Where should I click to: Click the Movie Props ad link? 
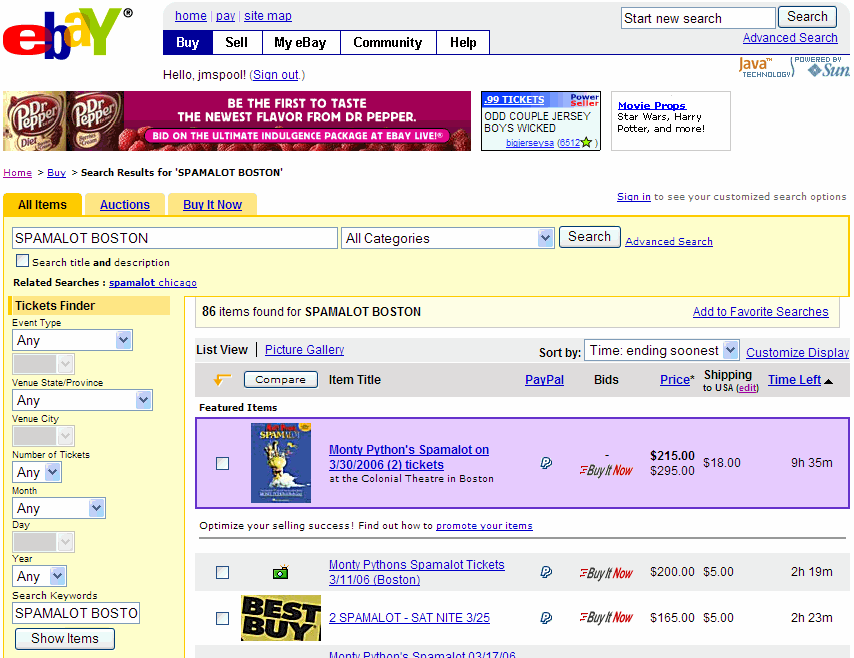click(x=652, y=106)
